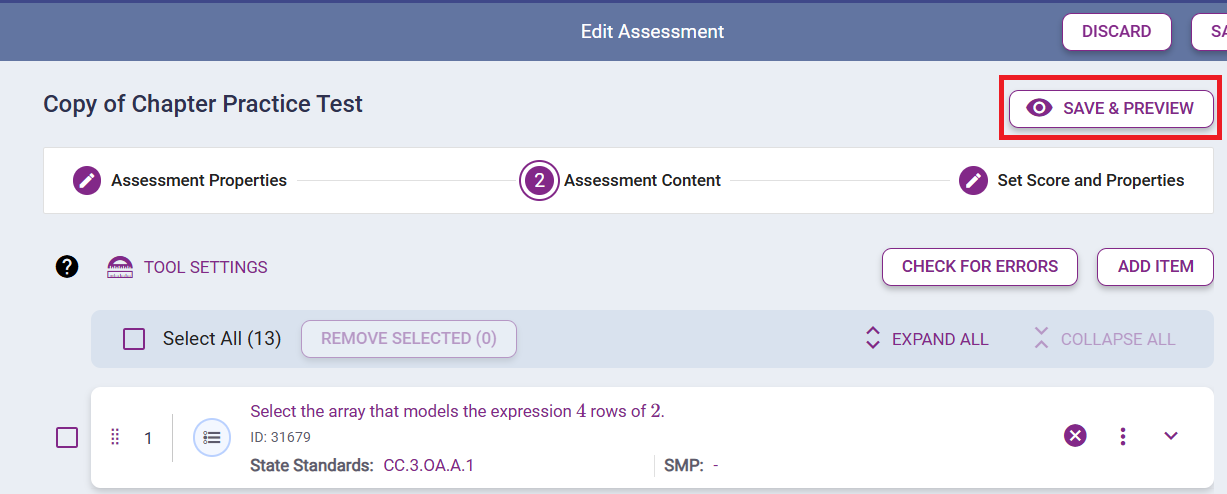Click the eye icon in Save & Preview
This screenshot has width=1227, height=494.
click(1040, 108)
